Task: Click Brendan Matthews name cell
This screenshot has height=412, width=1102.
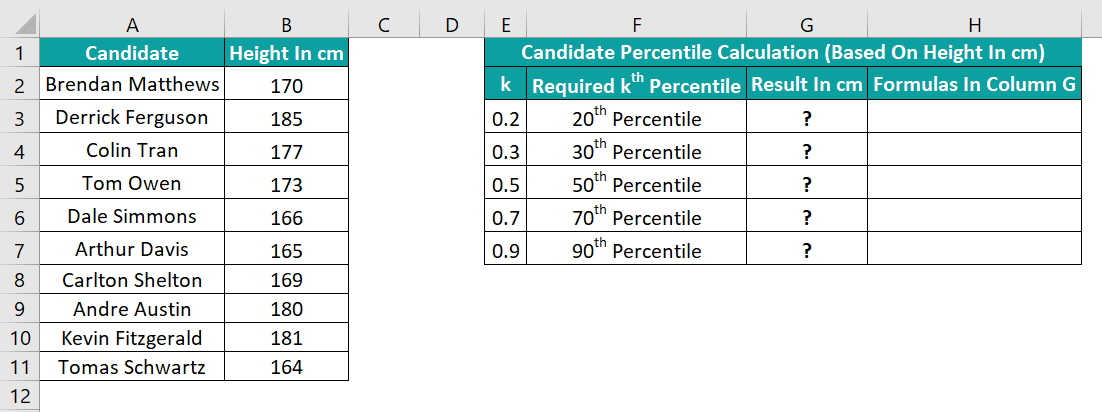Action: (x=132, y=85)
